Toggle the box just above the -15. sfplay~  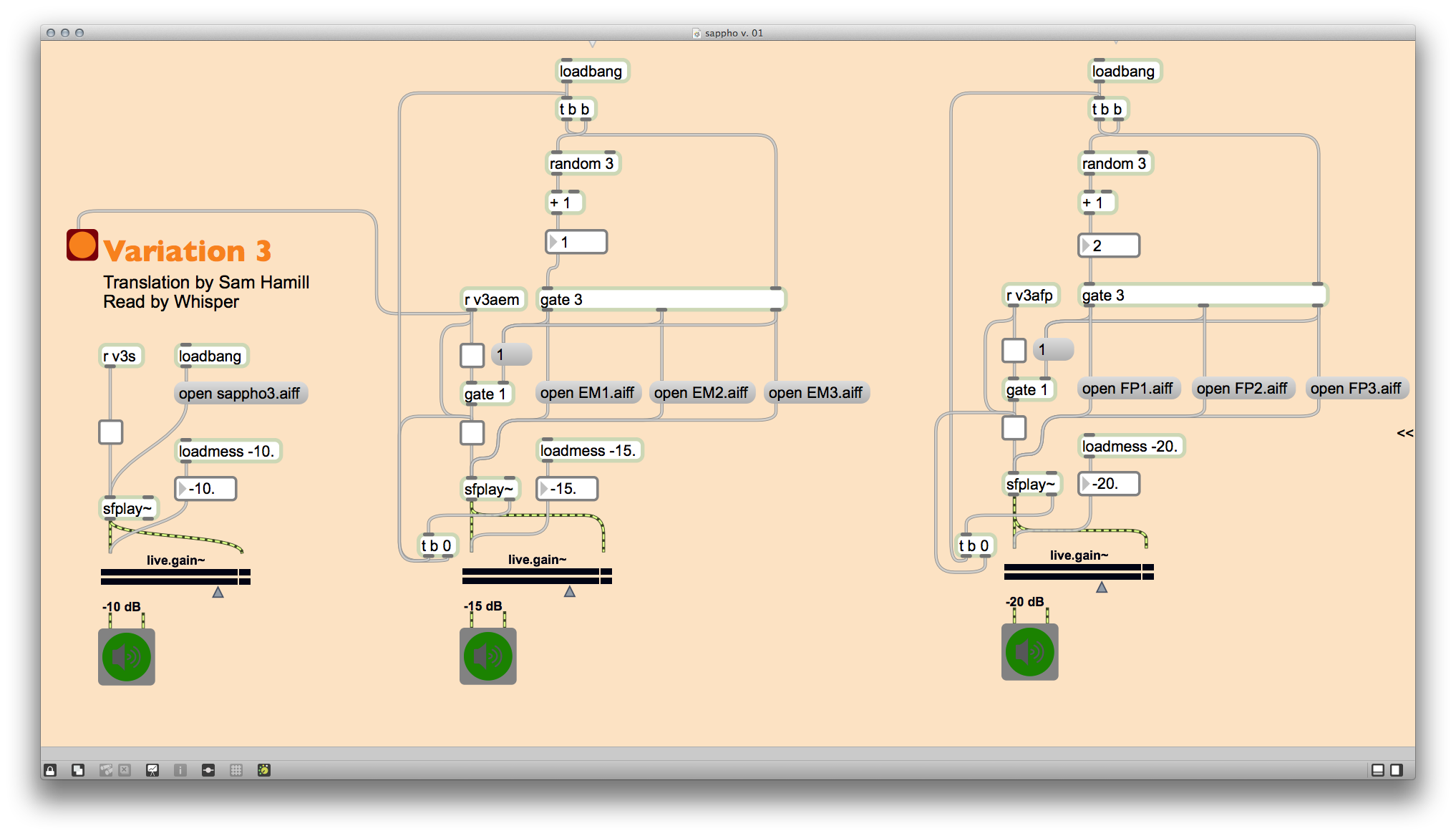[x=472, y=432]
